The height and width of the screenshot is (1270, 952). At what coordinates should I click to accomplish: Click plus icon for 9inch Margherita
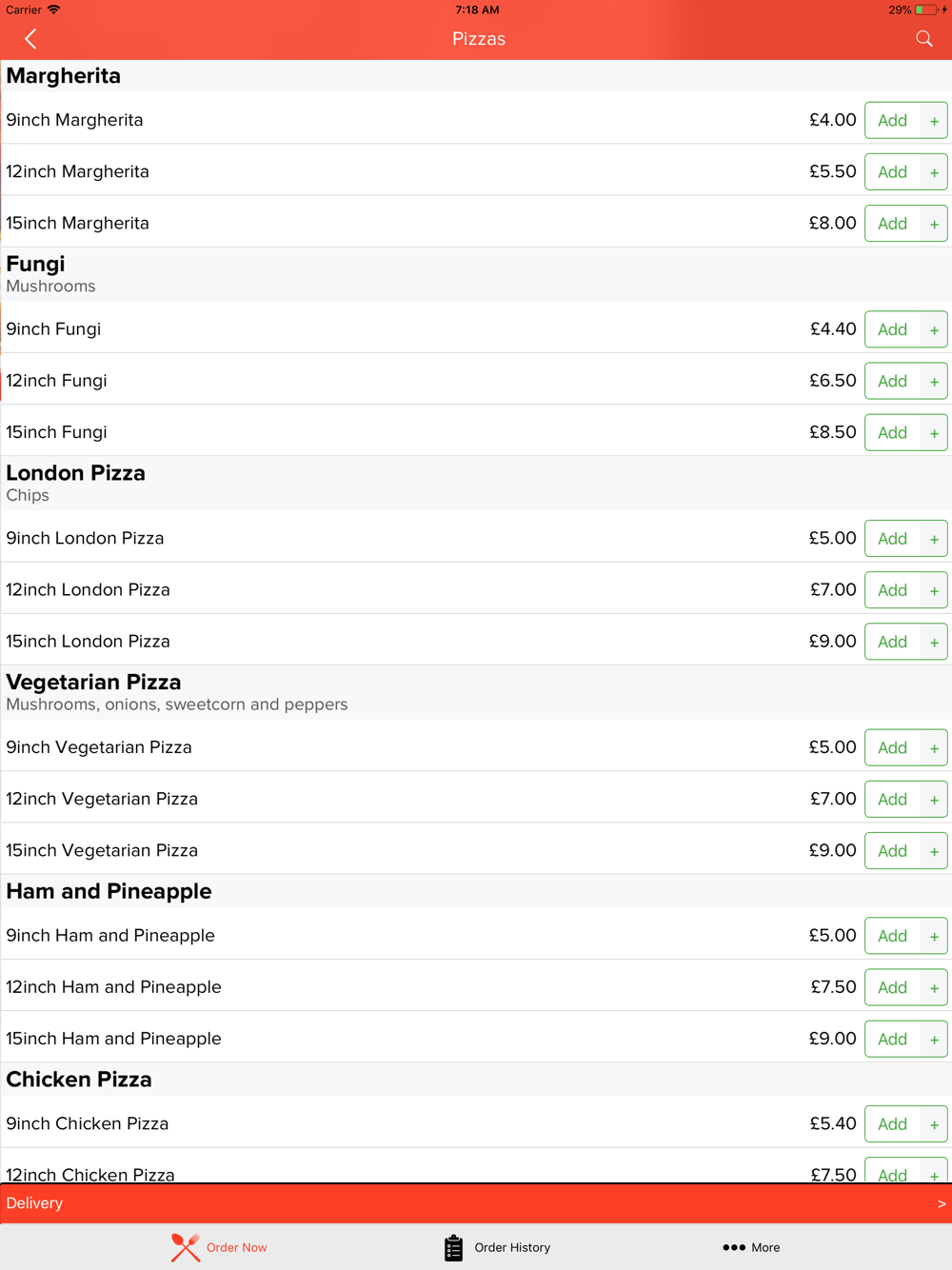[934, 121]
